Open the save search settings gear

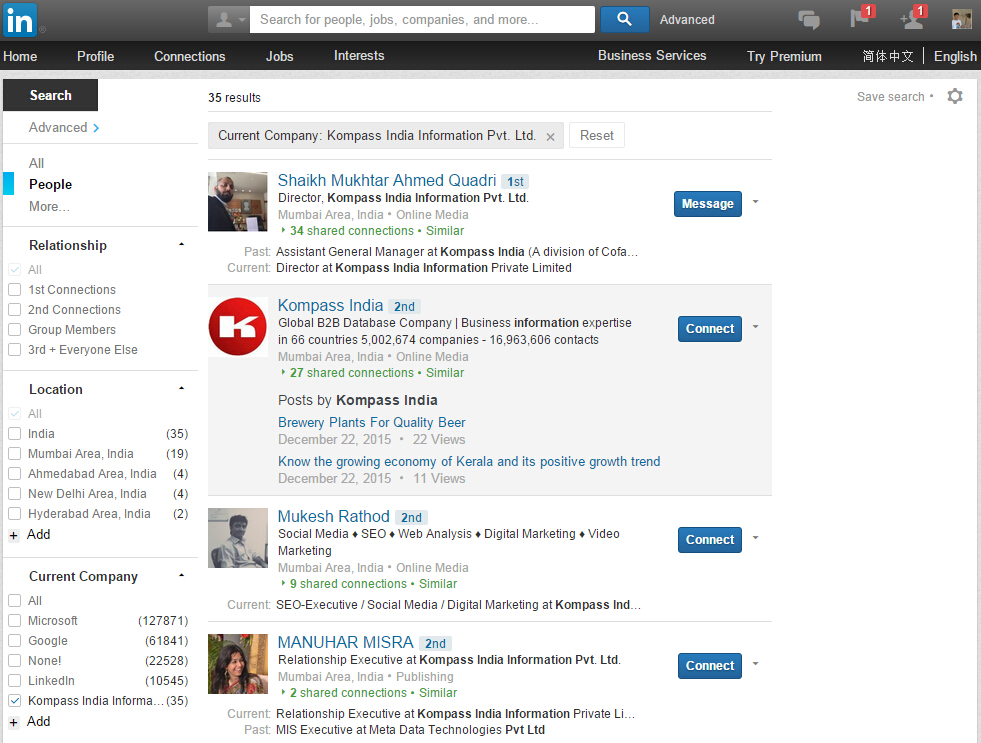click(x=955, y=96)
